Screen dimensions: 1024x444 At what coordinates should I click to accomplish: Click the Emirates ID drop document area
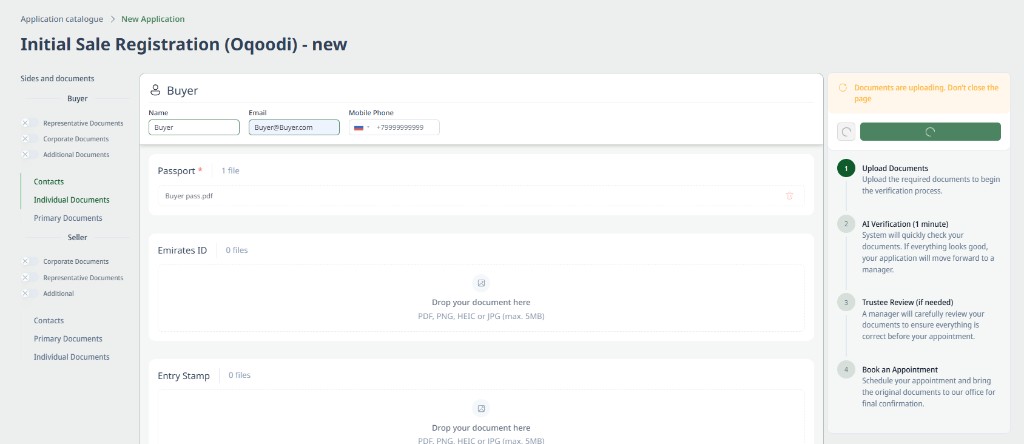coord(481,298)
